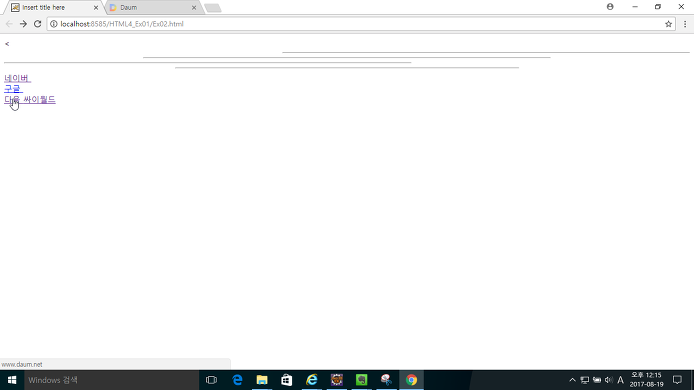694x390 pixels.
Task: Open the Windows Start menu
Action: (12, 380)
